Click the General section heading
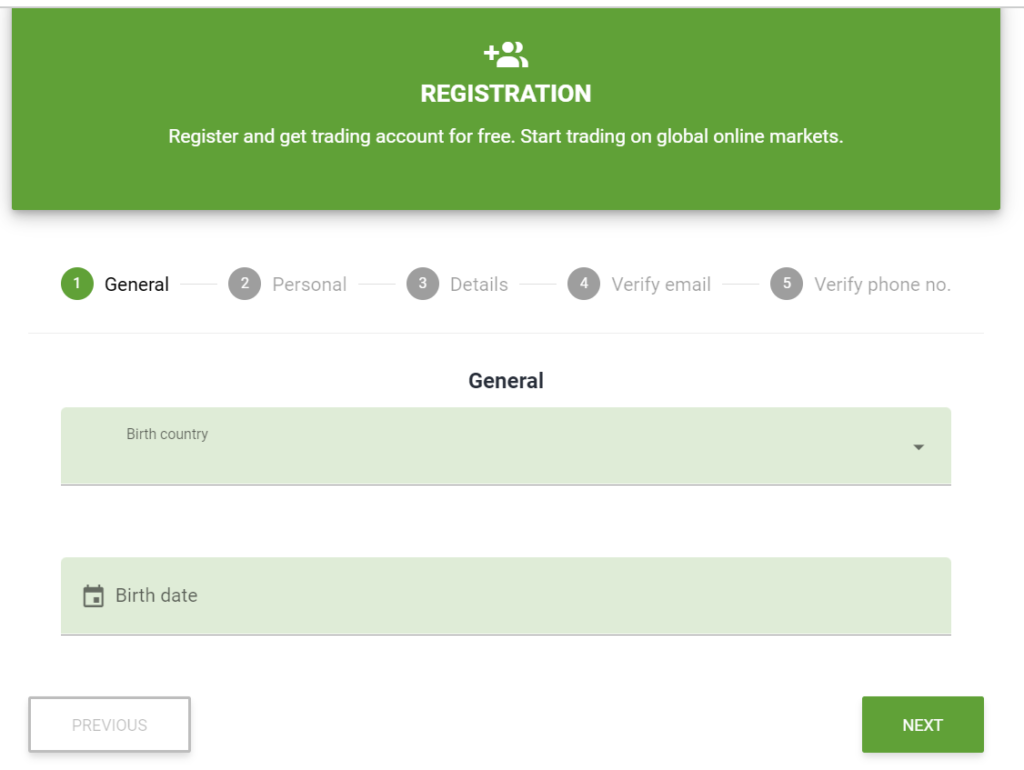Image resolution: width=1024 pixels, height=770 pixels. pyautogui.click(x=506, y=380)
